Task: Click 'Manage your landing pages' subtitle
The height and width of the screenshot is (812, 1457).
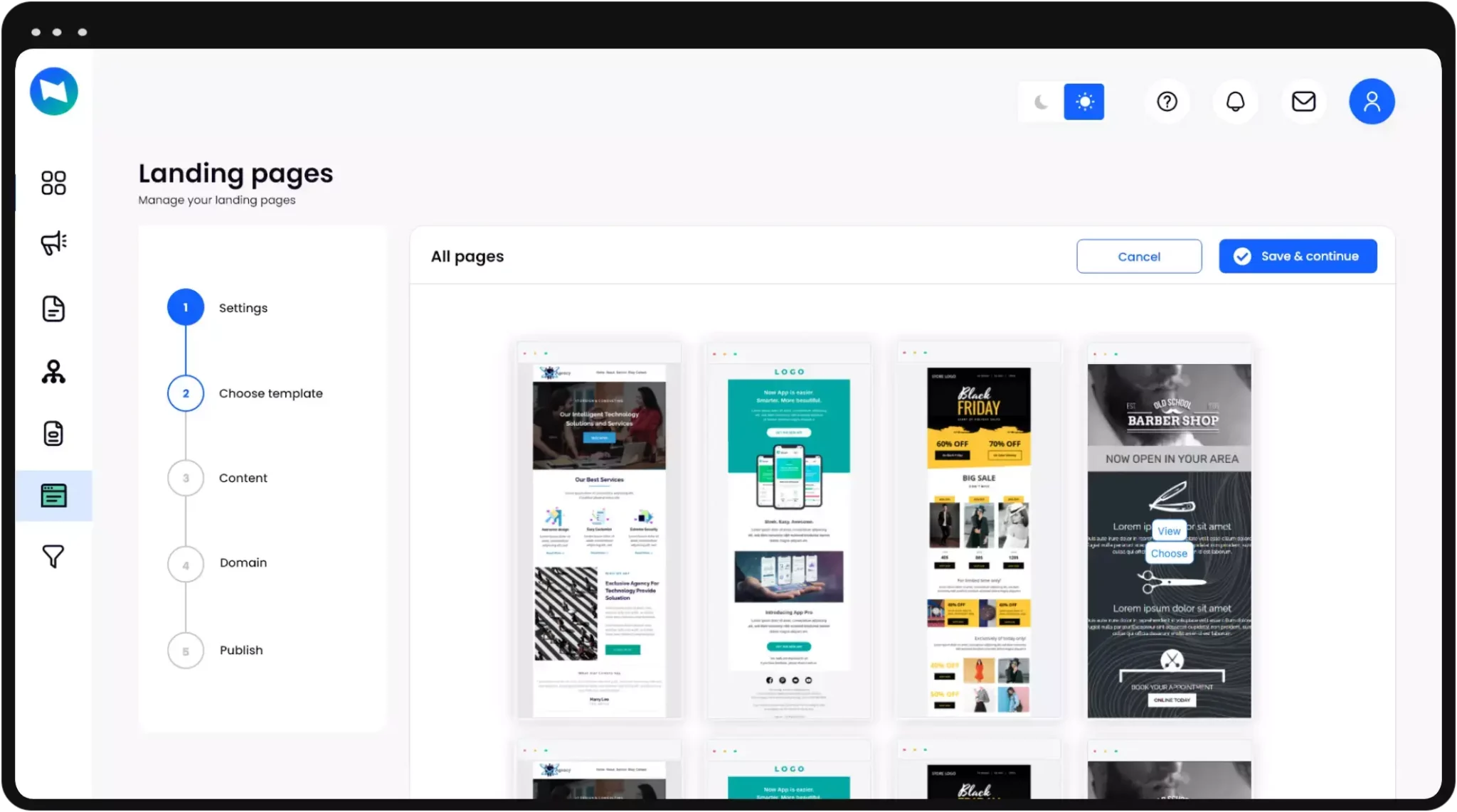Action: 217,200
